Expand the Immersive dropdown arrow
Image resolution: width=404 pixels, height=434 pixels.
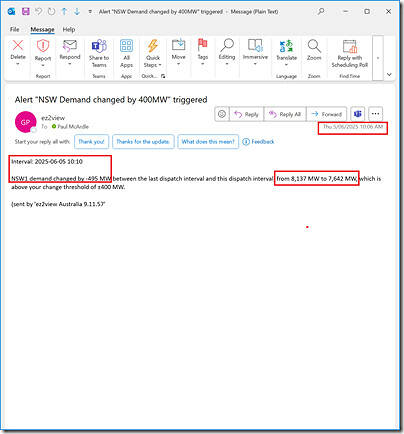[255, 64]
